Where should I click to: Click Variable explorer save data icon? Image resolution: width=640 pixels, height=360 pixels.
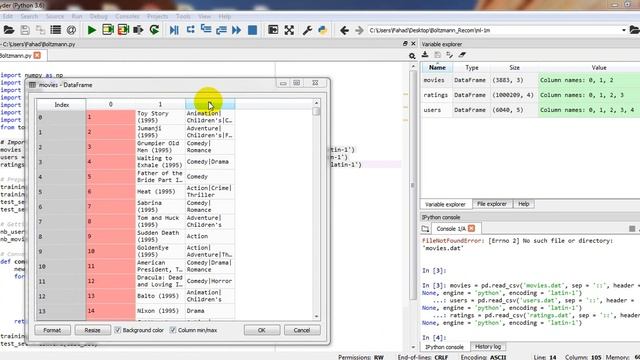coord(438,55)
